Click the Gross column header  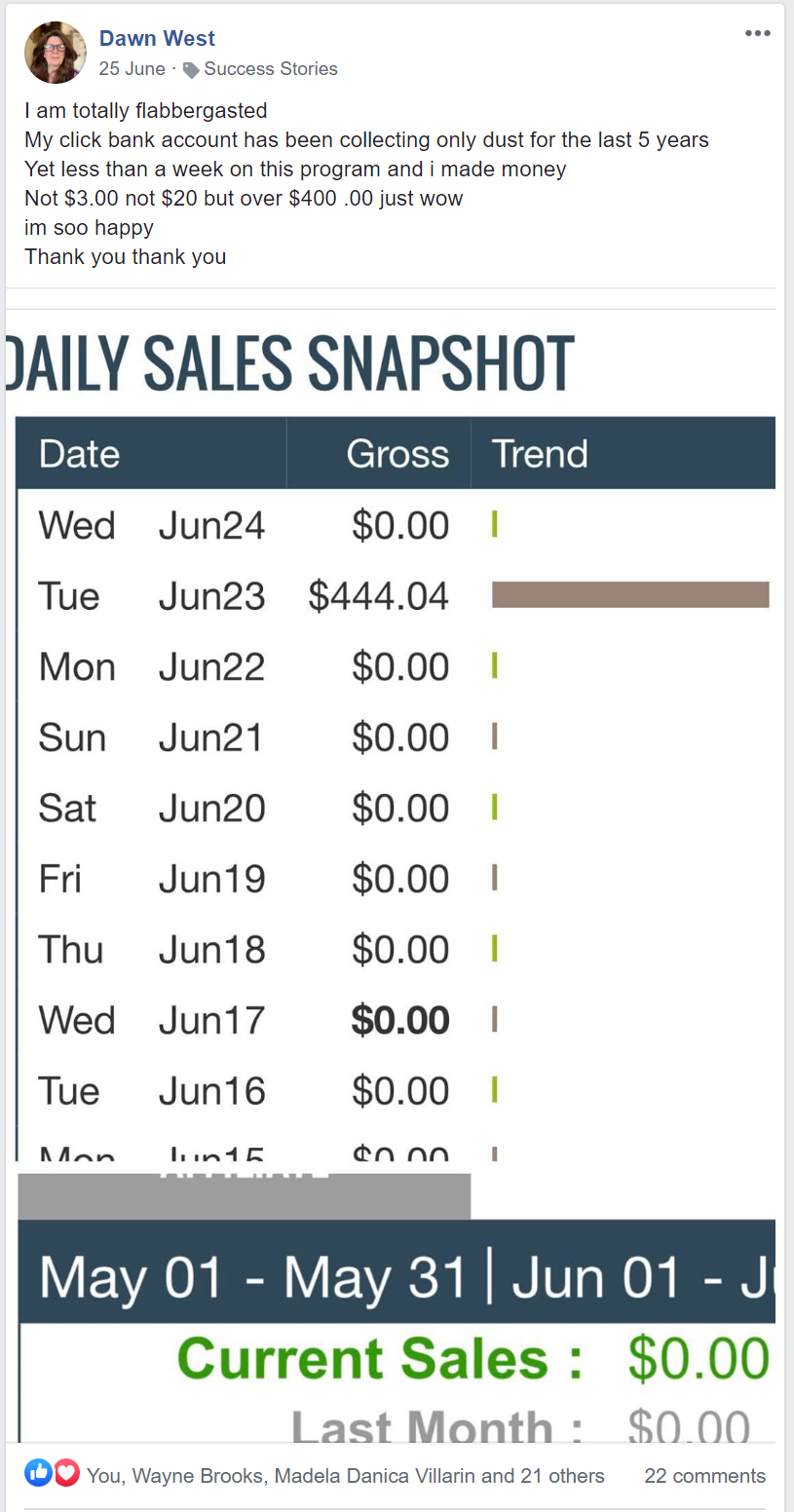click(x=397, y=454)
